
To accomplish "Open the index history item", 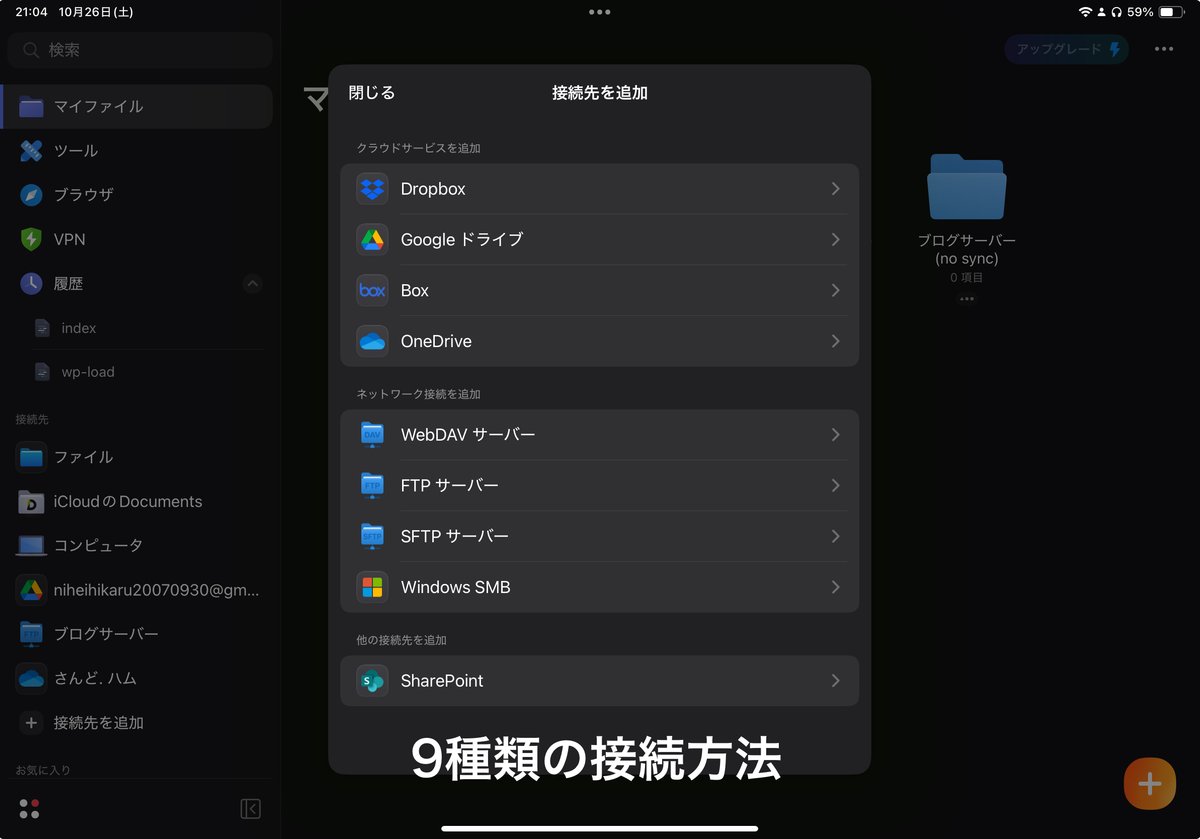I will [79, 328].
